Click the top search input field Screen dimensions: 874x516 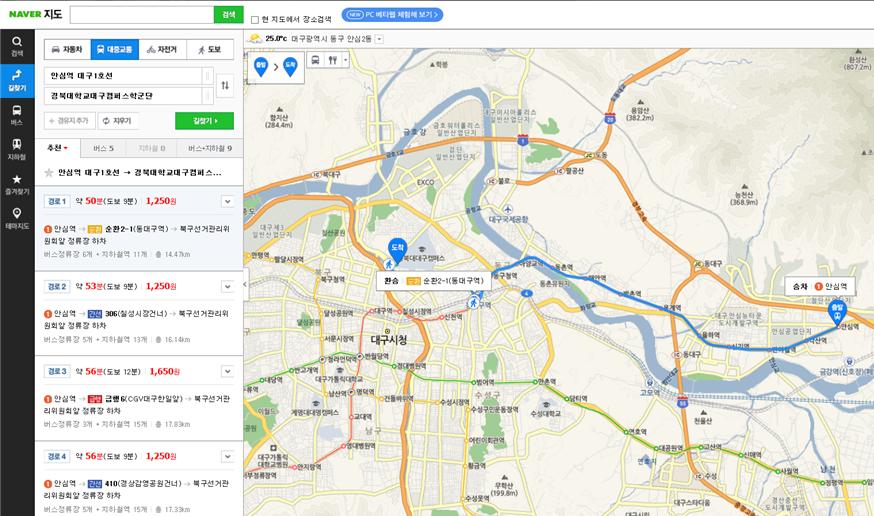coord(140,15)
